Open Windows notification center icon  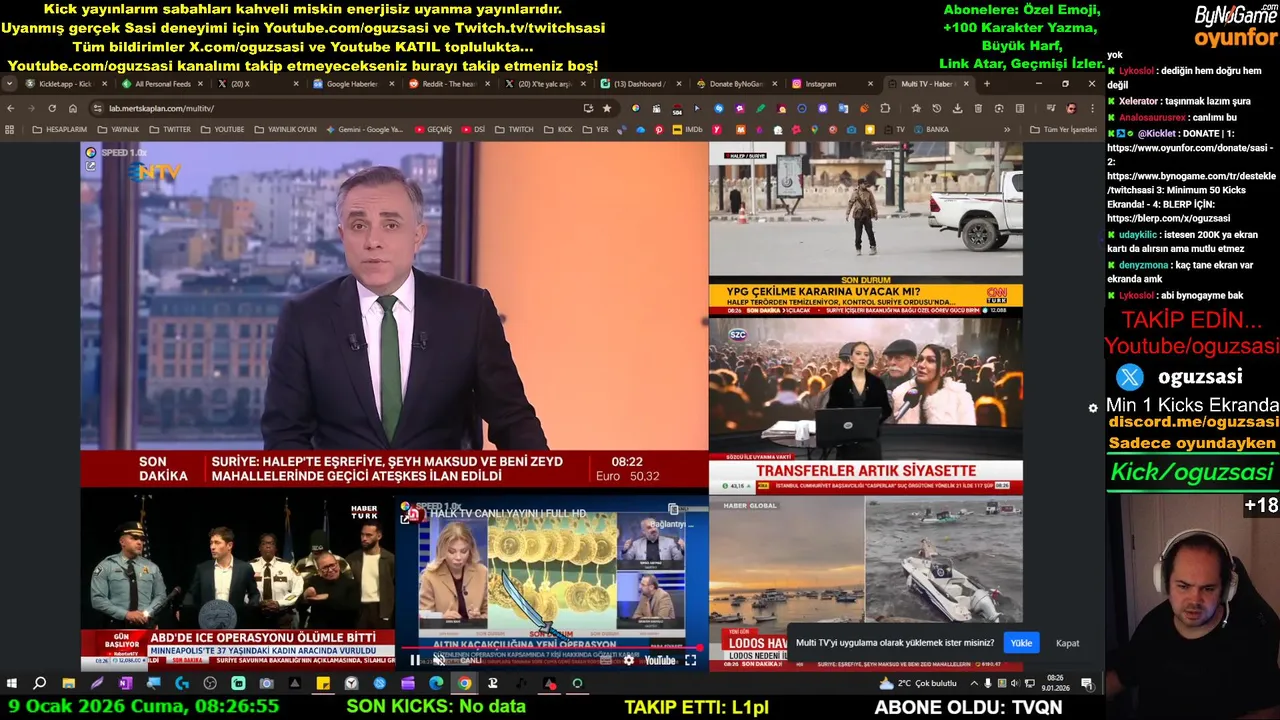coord(1087,684)
